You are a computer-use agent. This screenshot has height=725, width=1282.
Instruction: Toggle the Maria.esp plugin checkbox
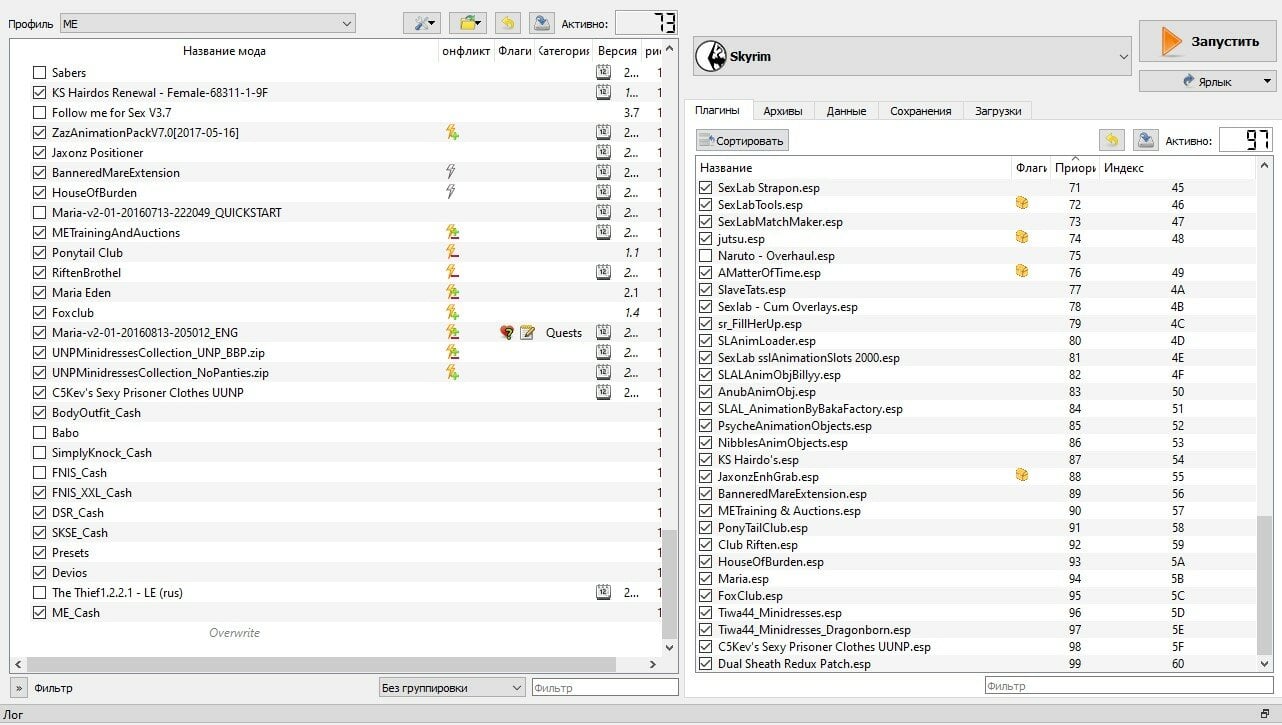tap(706, 578)
